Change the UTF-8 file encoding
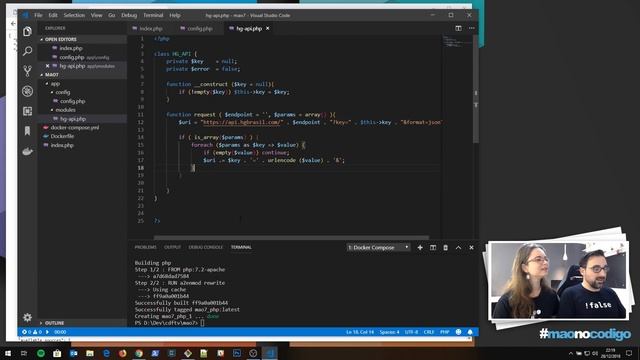This screenshot has width=640, height=360. point(411,332)
